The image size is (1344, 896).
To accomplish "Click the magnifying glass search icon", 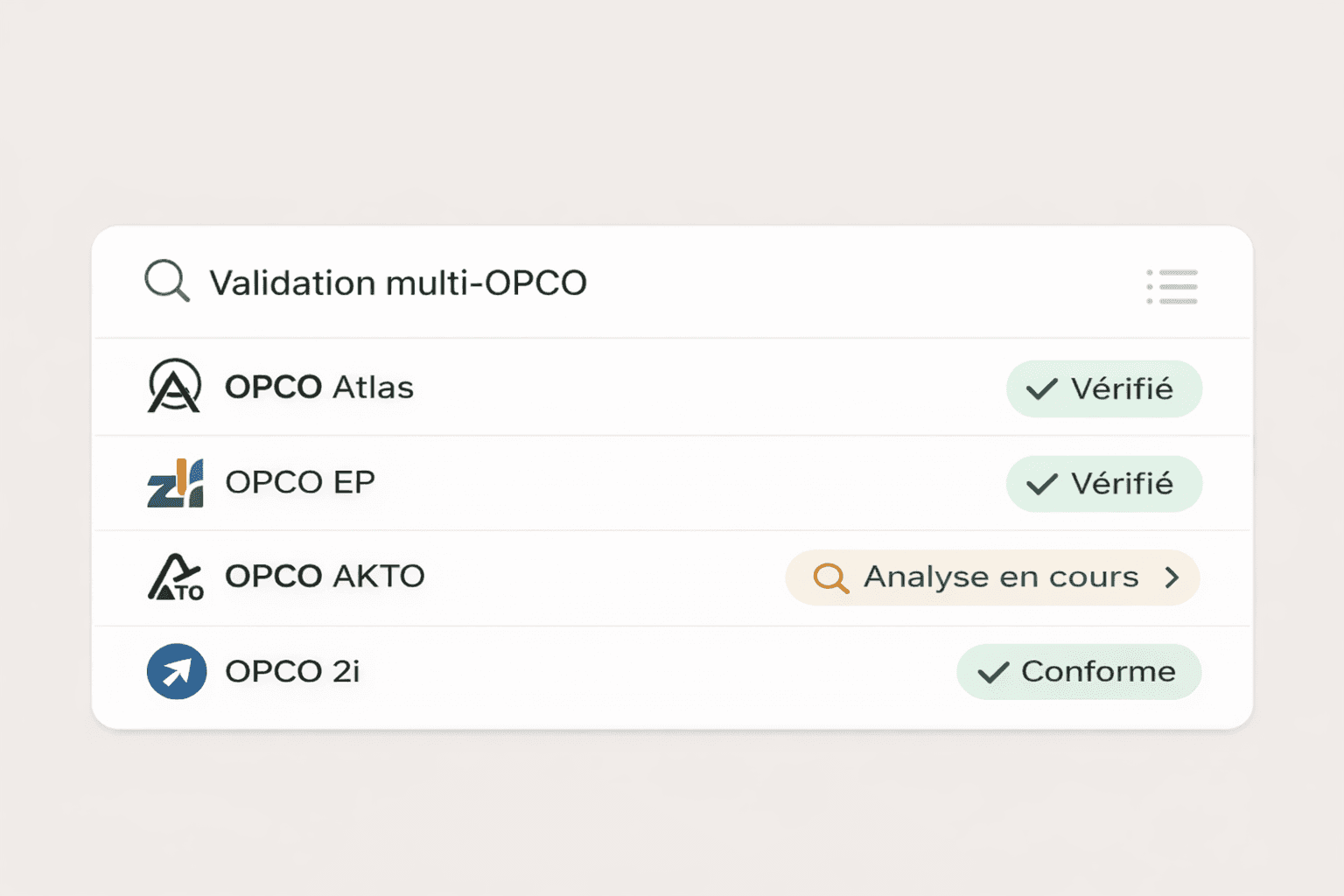I will (166, 282).
